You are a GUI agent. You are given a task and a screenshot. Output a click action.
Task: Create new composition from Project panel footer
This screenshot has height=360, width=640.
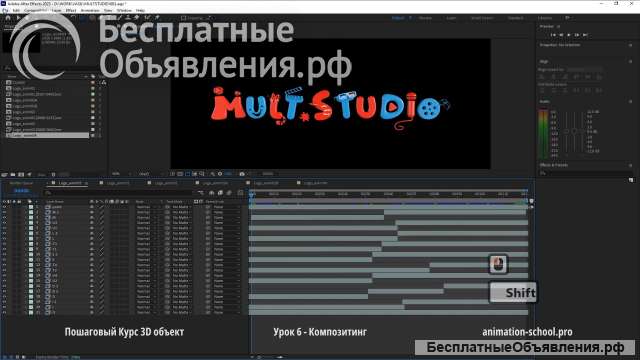tap(21, 175)
